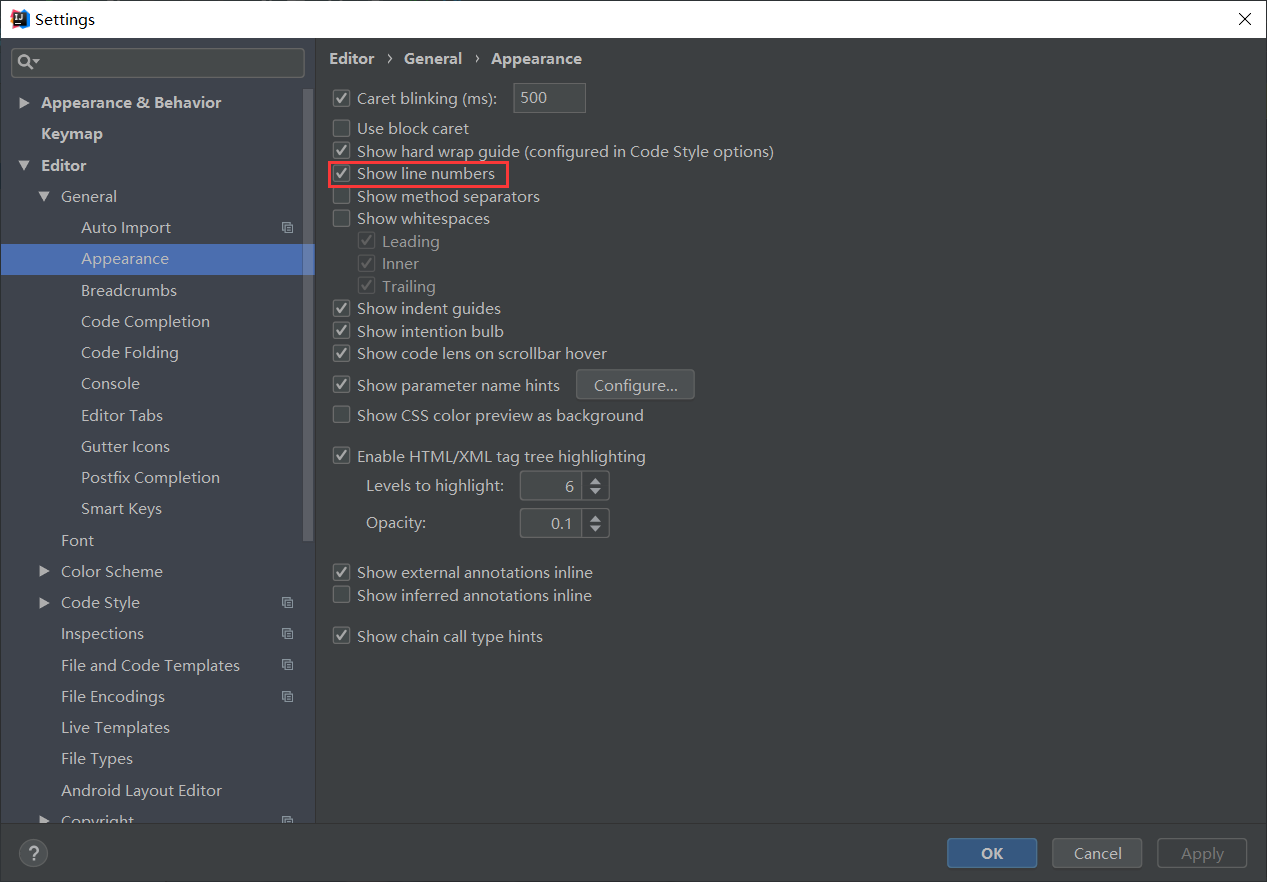Click the Levels to highlight value field

click(552, 487)
